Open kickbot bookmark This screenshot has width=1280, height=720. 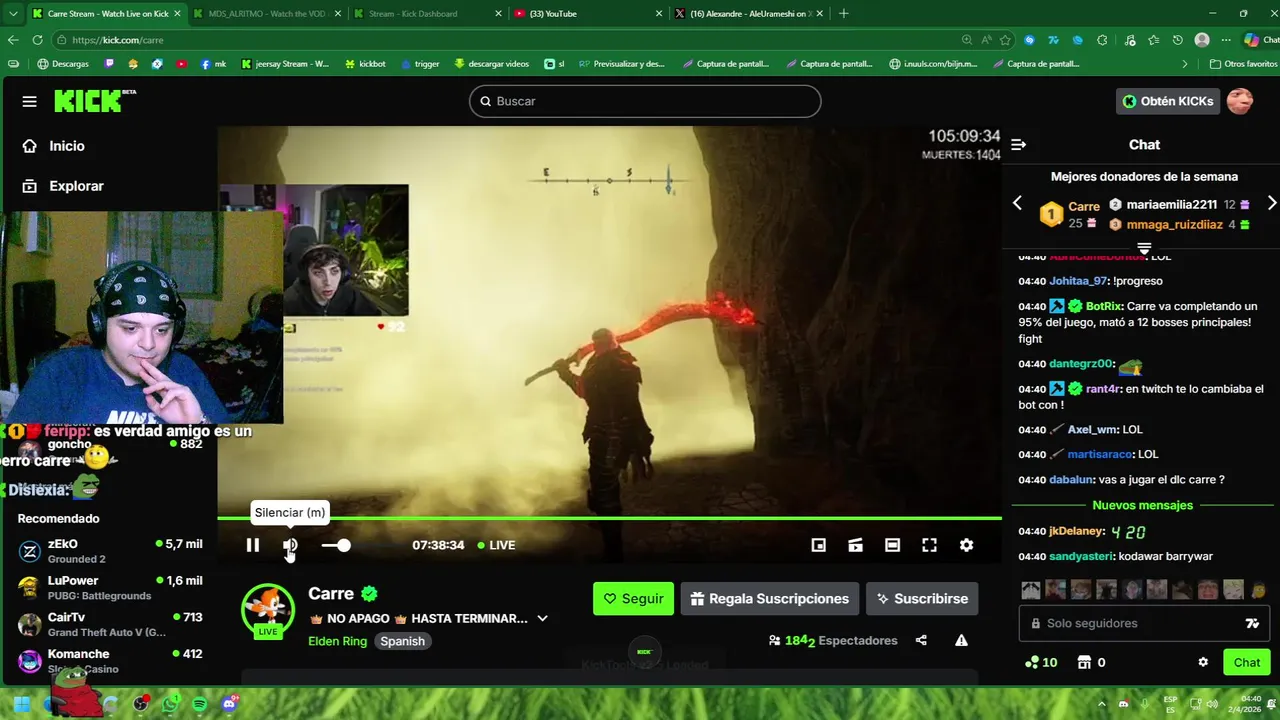pyautogui.click(x=365, y=64)
